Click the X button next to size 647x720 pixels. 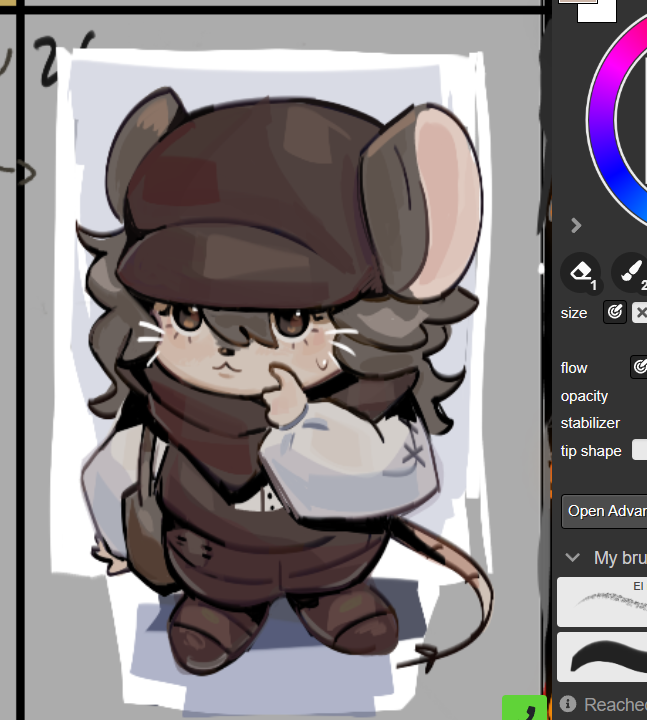[x=640, y=312]
